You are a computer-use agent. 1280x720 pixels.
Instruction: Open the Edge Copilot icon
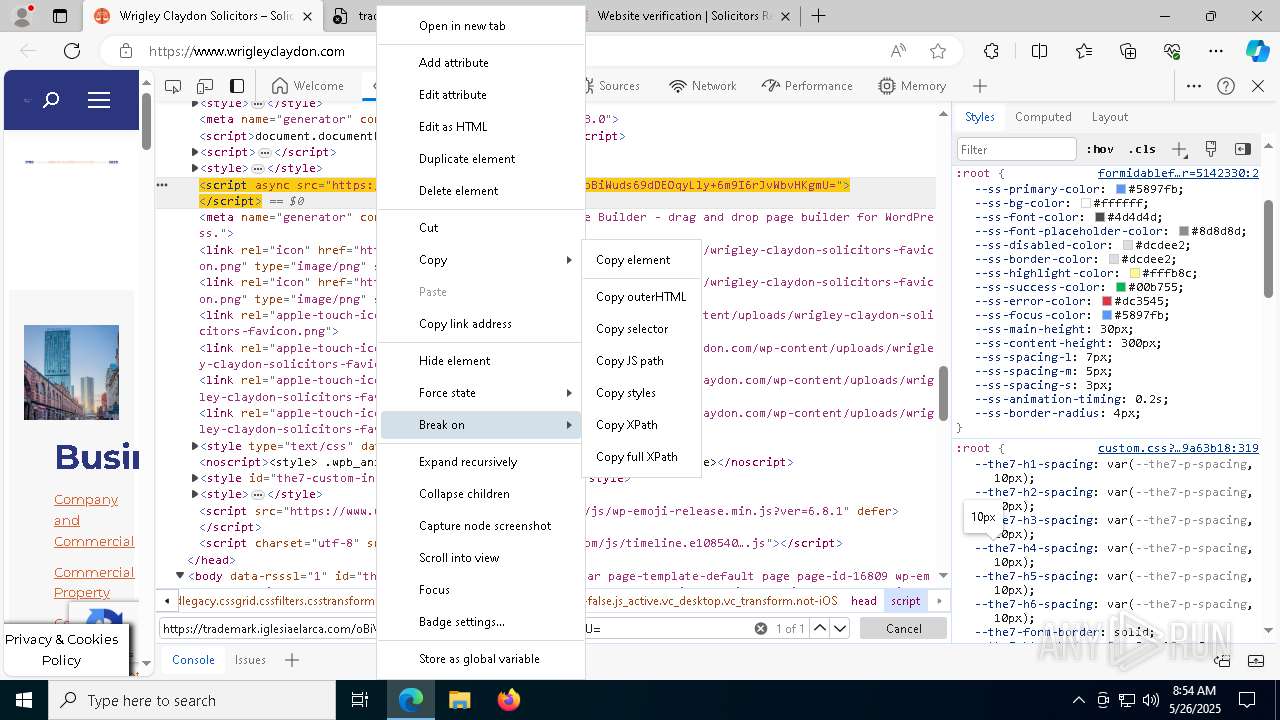1258,51
